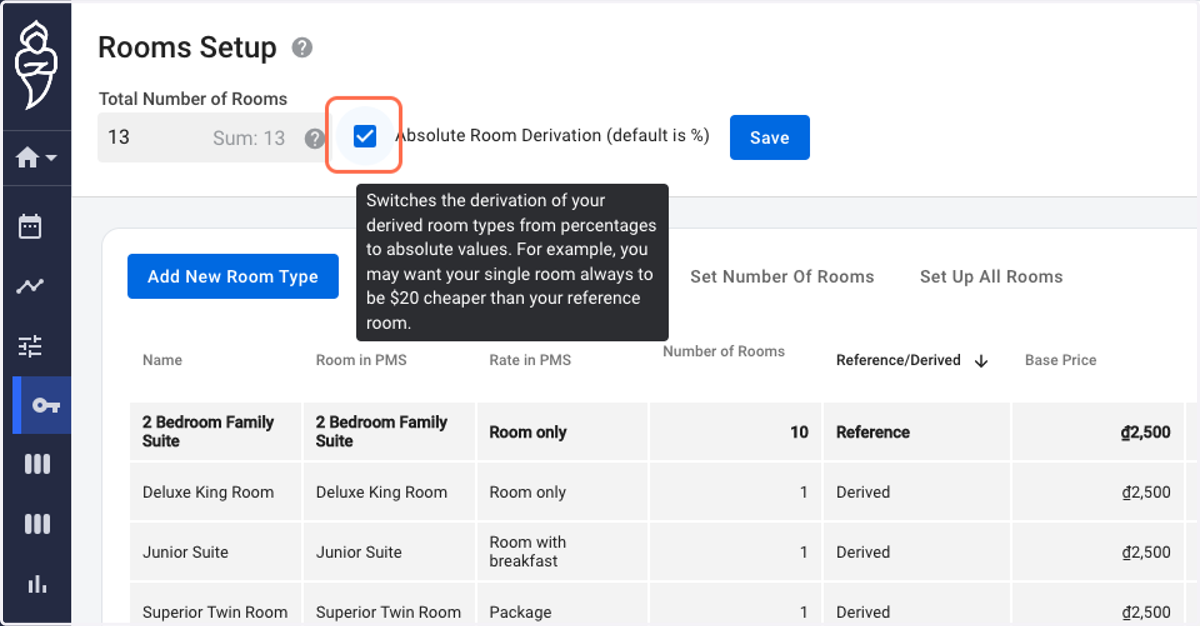The image size is (1200, 626).
Task: Click Derived cell in Junior Suite row
Action: 917,552
